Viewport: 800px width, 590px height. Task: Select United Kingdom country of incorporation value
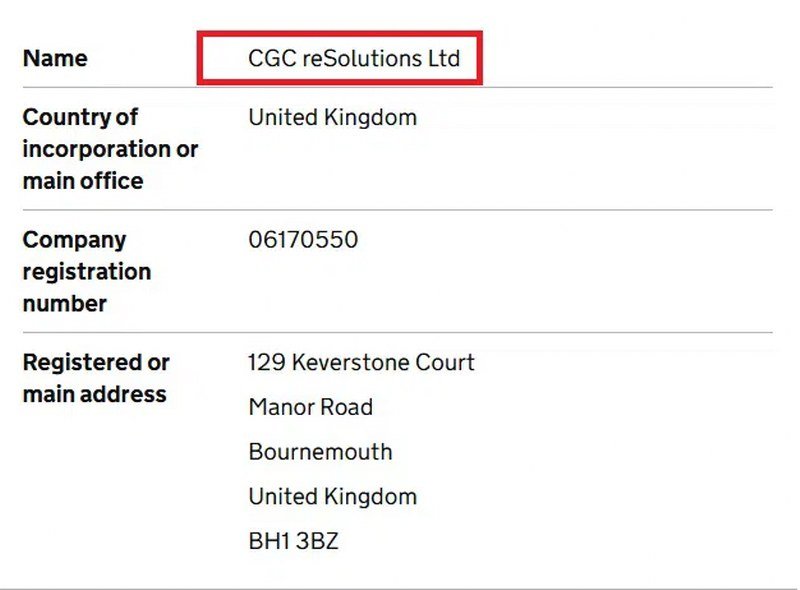[x=332, y=117]
